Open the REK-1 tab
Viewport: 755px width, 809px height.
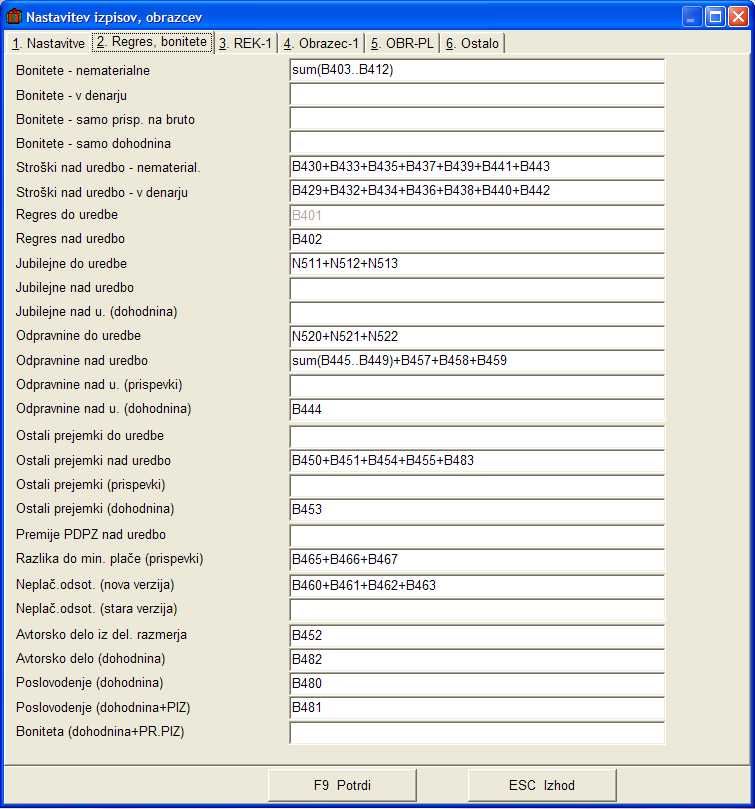(x=245, y=43)
